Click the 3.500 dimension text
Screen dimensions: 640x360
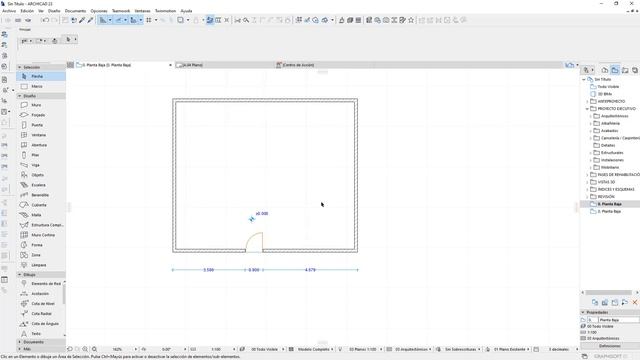click(x=209, y=270)
